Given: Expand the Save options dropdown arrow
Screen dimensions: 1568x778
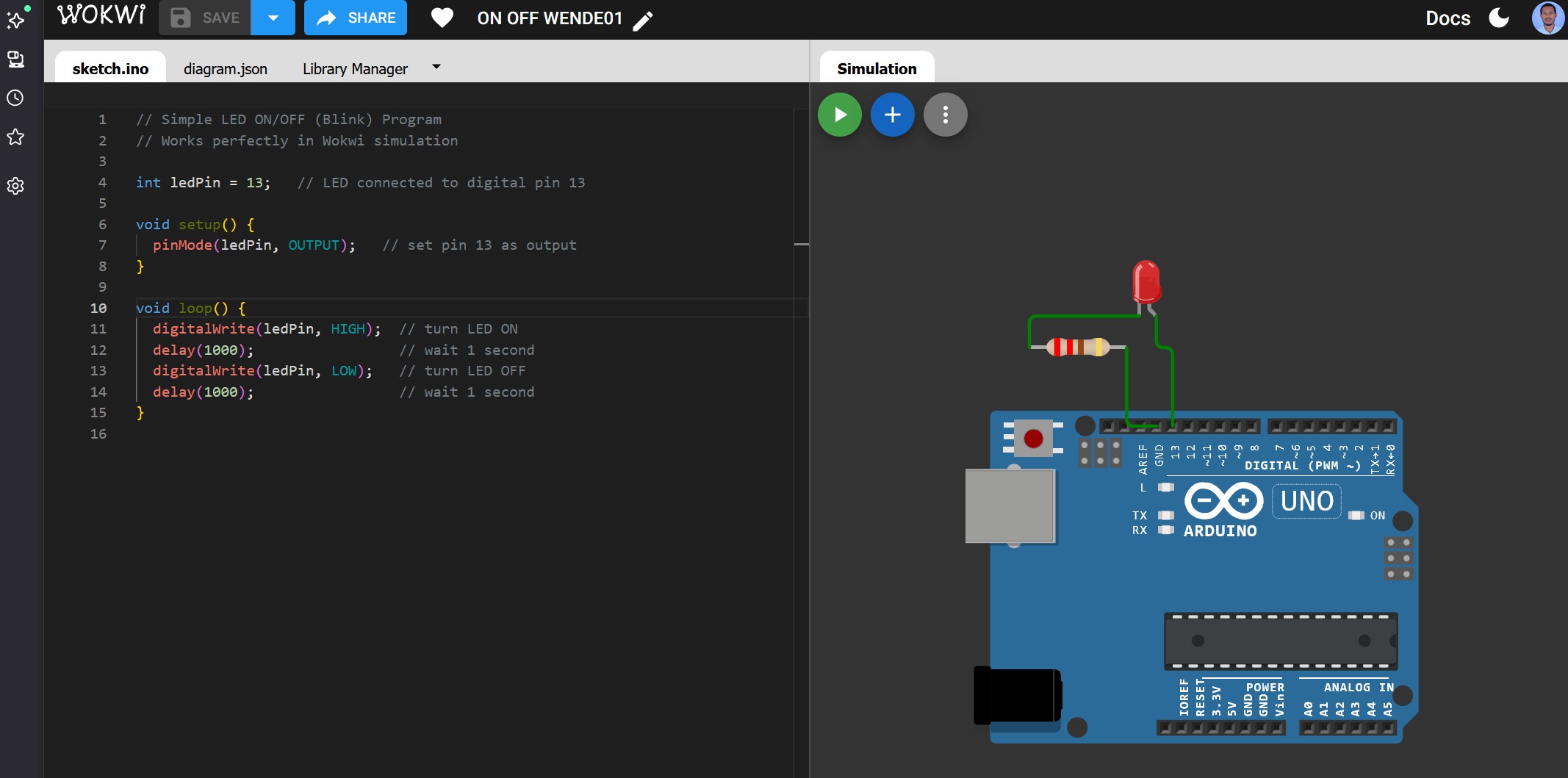Looking at the screenshot, I should coord(273,18).
